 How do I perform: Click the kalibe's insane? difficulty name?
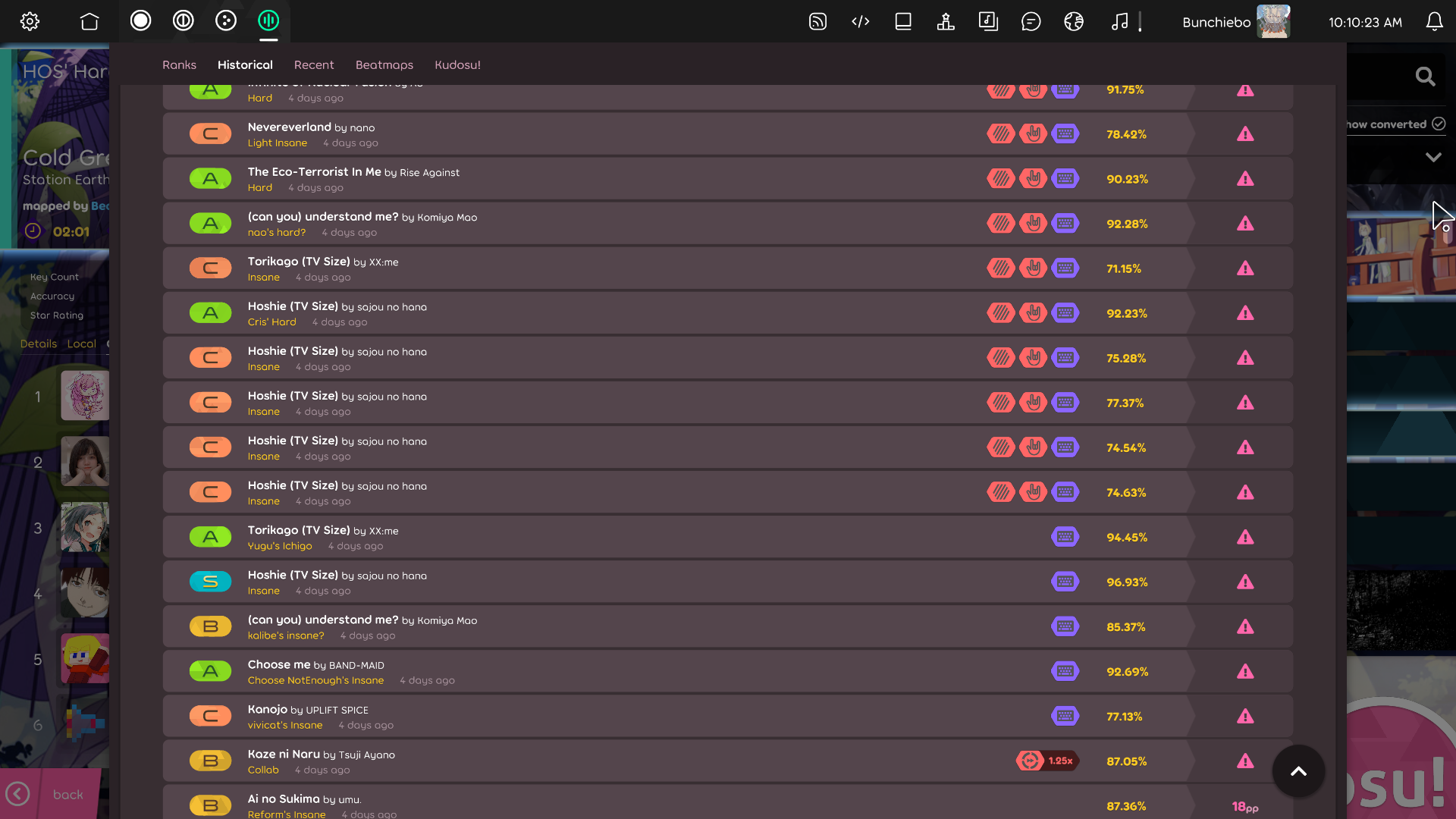click(286, 635)
